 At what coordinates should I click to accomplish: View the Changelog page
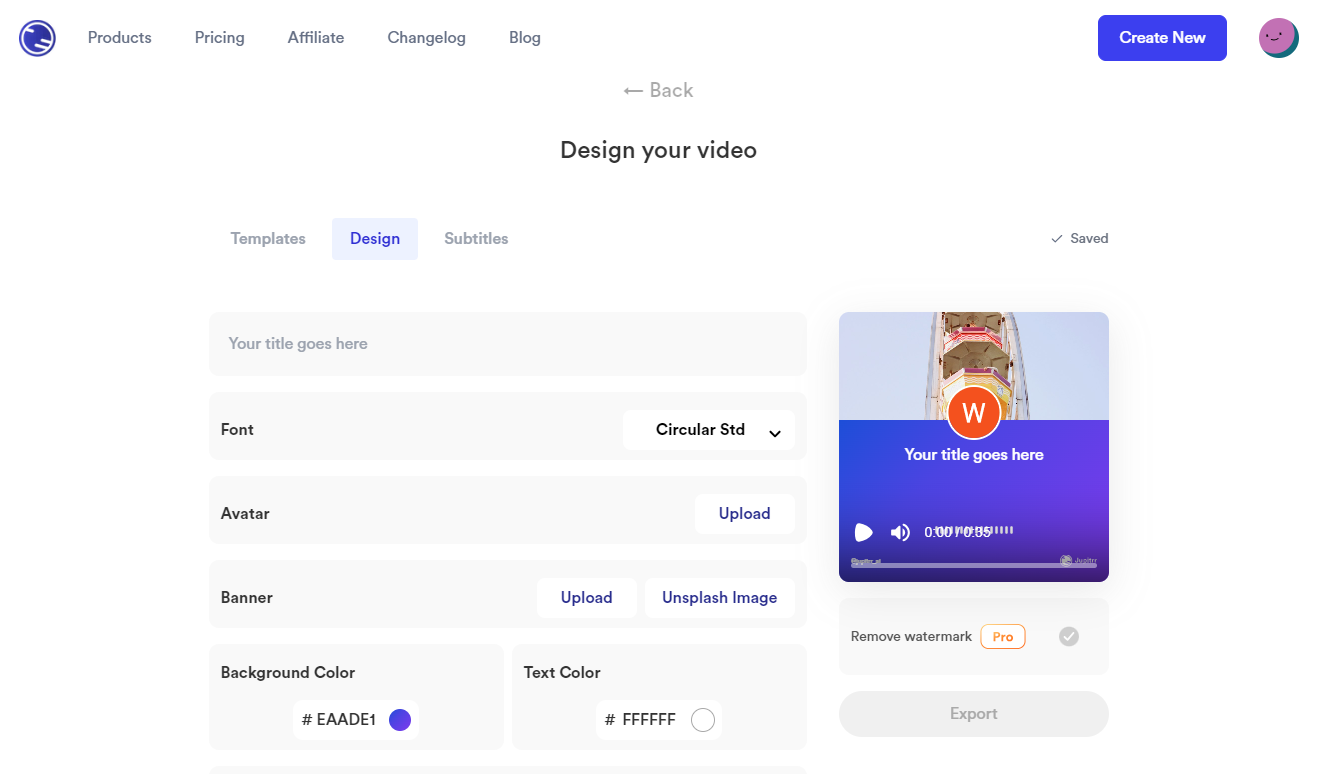click(427, 38)
